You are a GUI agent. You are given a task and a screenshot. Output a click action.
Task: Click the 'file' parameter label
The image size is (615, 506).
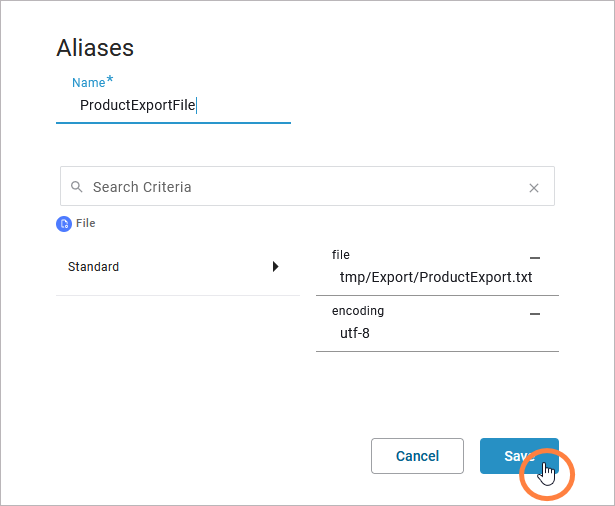click(x=341, y=255)
